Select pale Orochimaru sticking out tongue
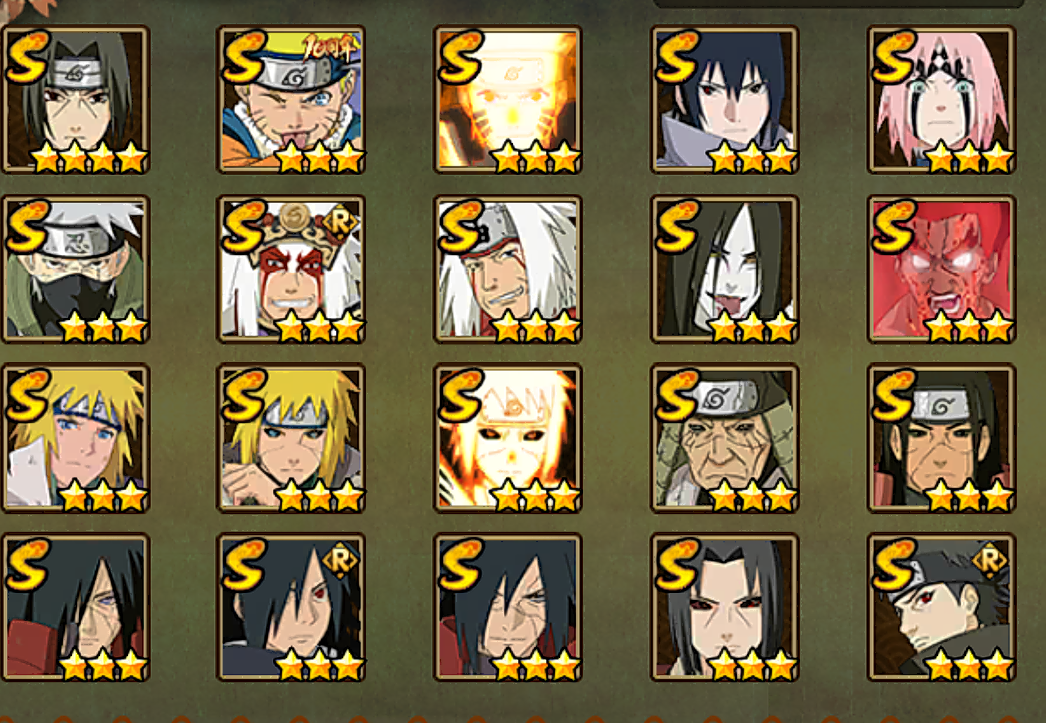Screen dimensions: 1046x723 click(x=724, y=269)
